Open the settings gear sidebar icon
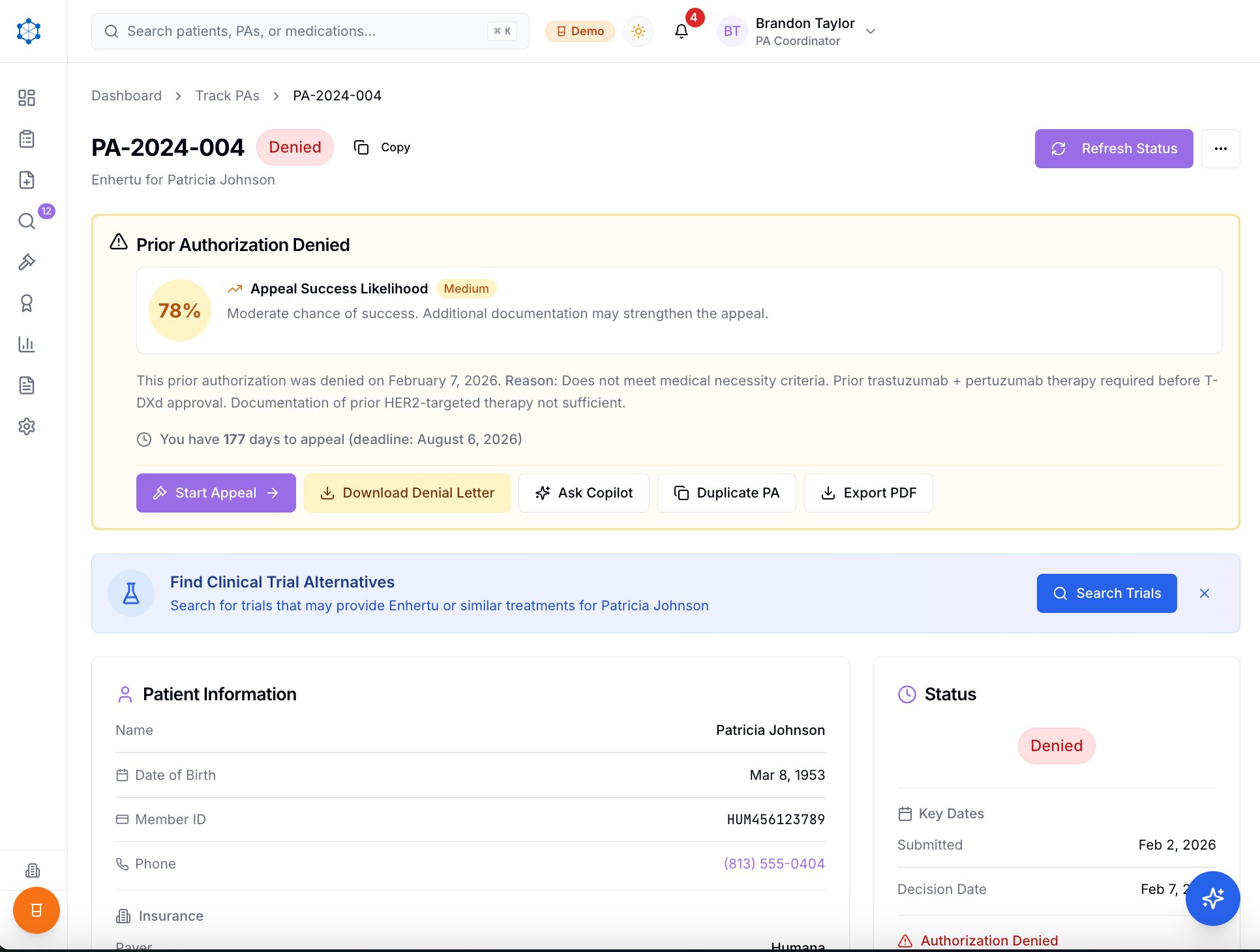 27,426
